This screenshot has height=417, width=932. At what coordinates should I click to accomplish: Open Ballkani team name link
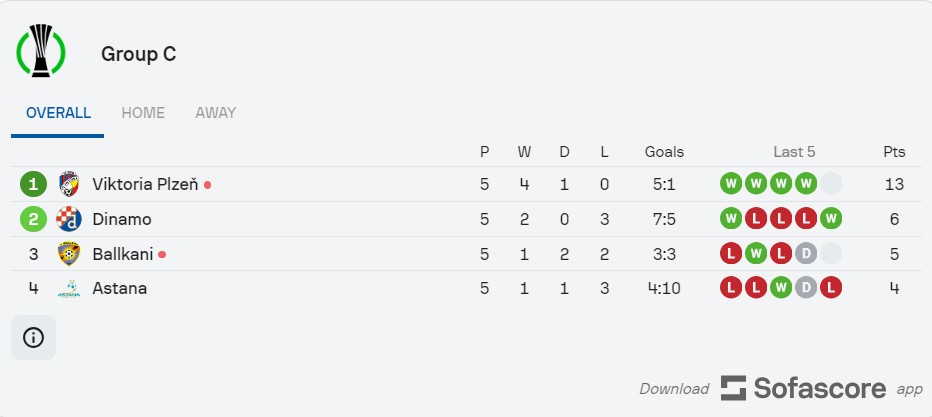coord(123,254)
